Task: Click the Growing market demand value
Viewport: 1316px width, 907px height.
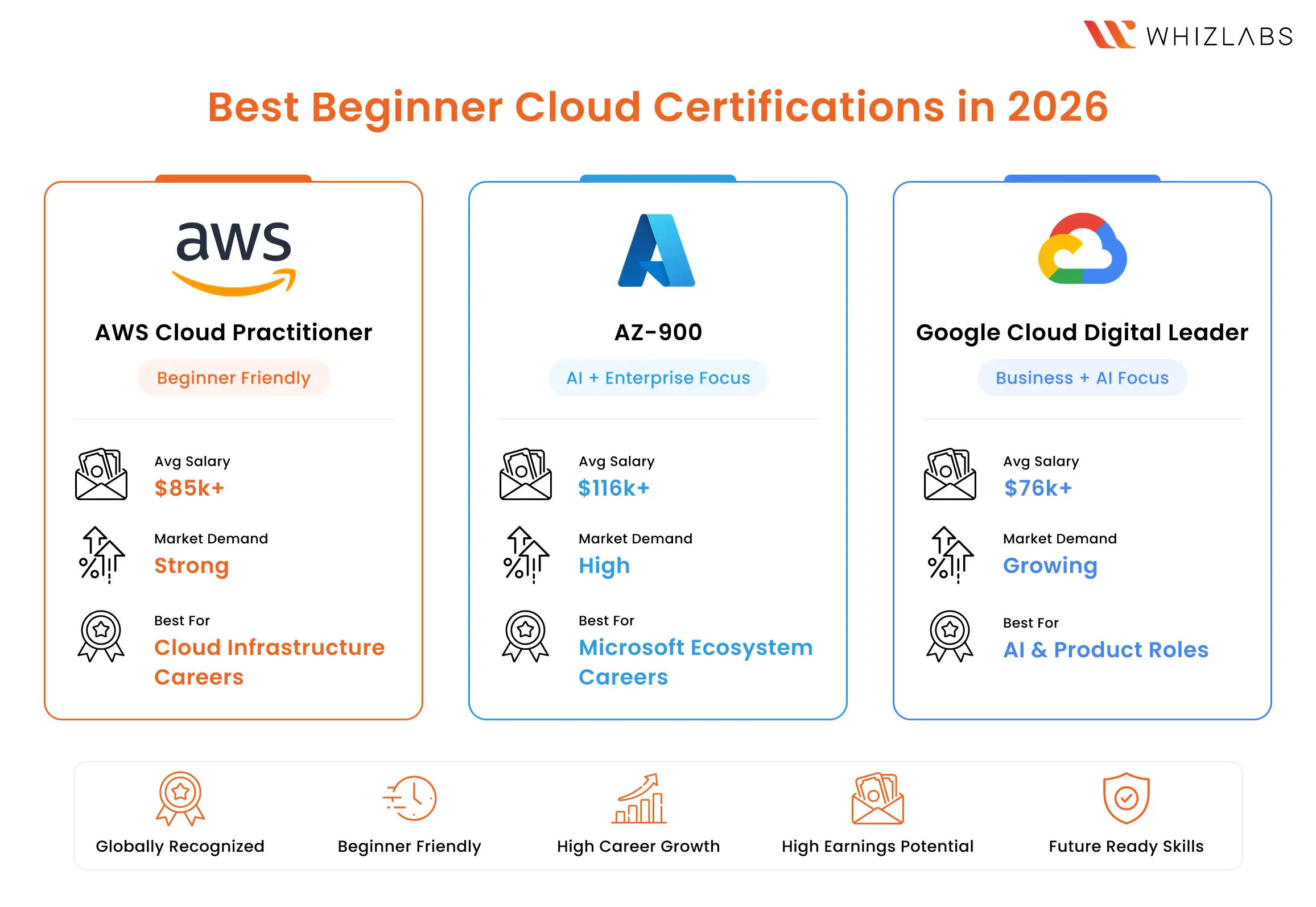Action: (1050, 566)
